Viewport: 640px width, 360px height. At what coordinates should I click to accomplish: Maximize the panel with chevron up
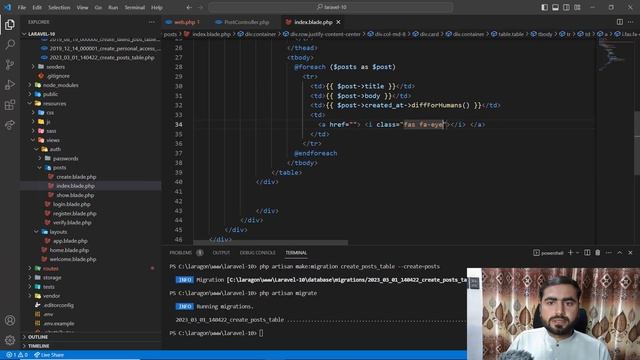coord(620,253)
